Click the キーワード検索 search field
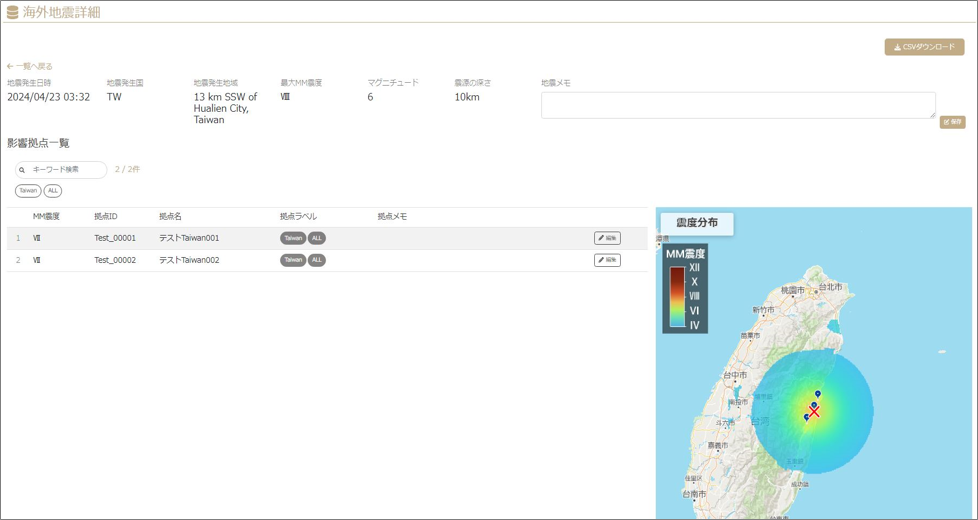978x520 pixels. point(61,170)
